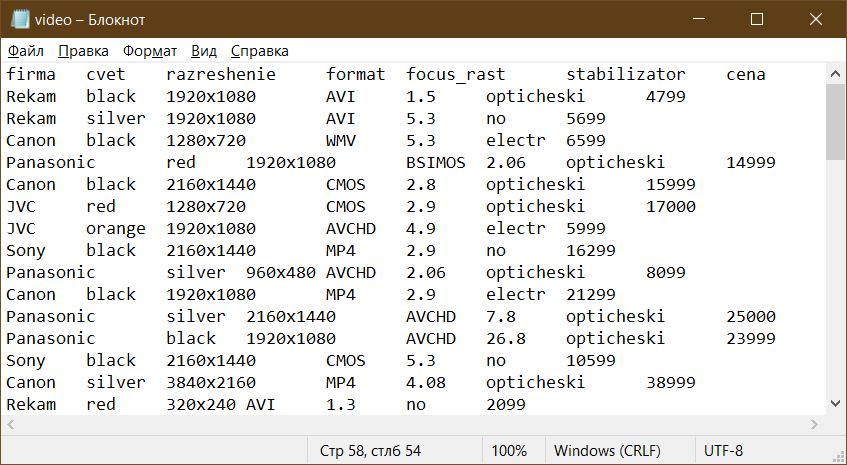
Task: Click the price value 17000
Action: 671,206
